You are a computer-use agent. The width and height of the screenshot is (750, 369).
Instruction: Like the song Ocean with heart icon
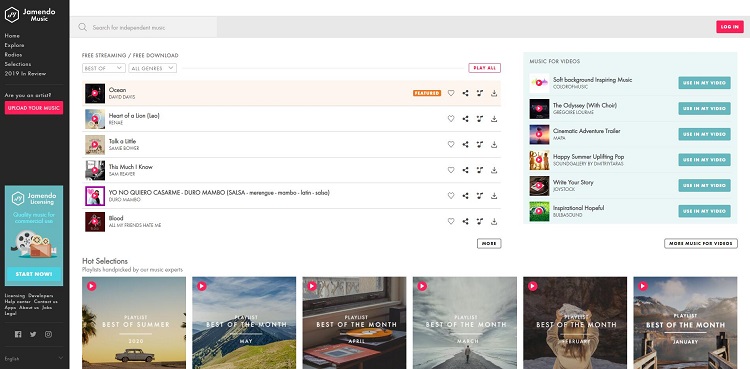[x=451, y=93]
